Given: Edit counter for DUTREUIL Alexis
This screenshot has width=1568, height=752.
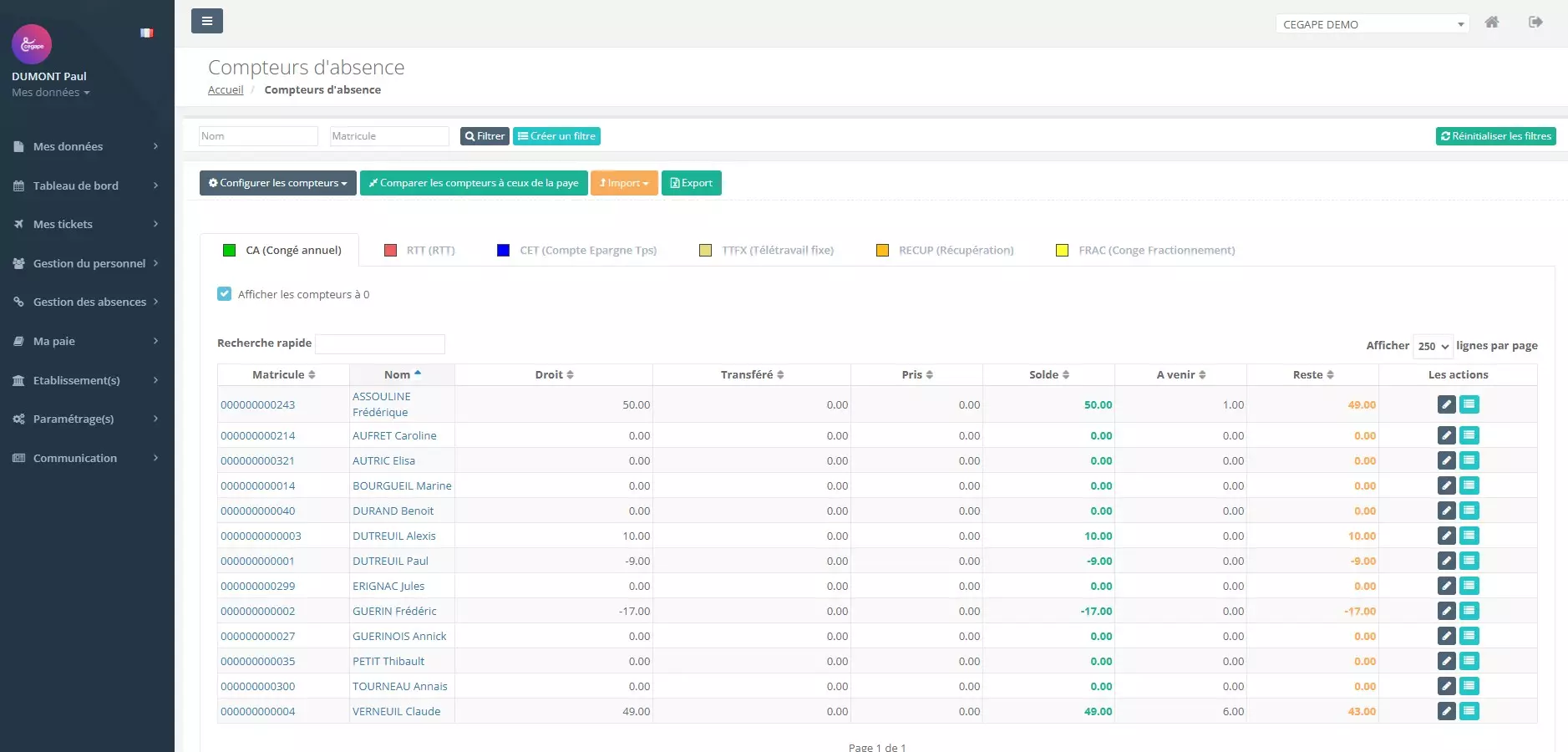Looking at the screenshot, I should [1447, 536].
